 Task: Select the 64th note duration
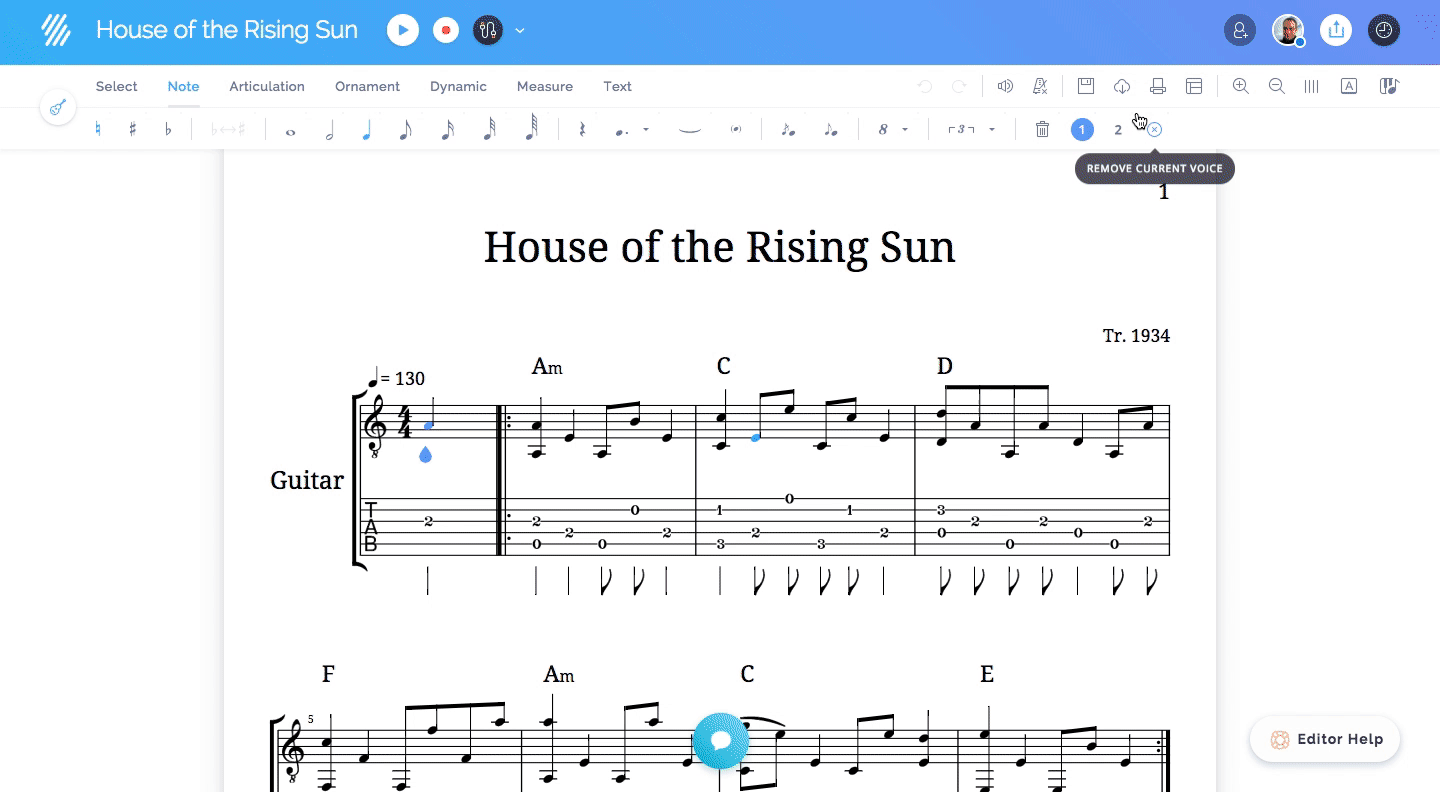pyautogui.click(x=531, y=129)
